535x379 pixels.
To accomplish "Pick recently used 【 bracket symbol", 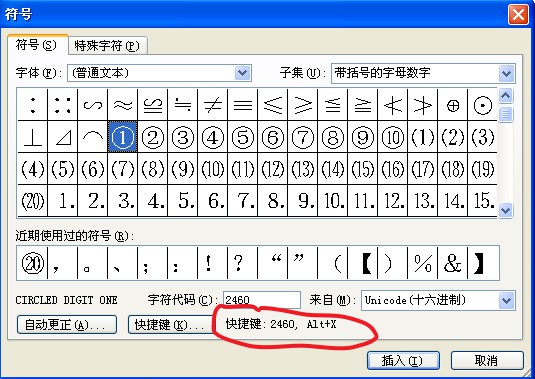I will [x=363, y=263].
